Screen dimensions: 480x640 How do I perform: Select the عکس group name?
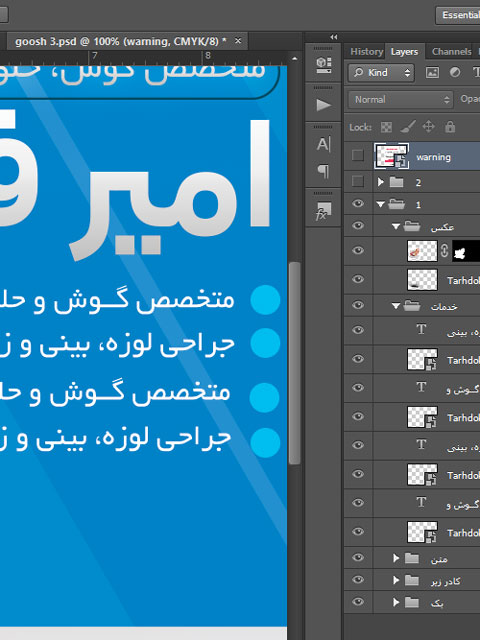point(442,227)
